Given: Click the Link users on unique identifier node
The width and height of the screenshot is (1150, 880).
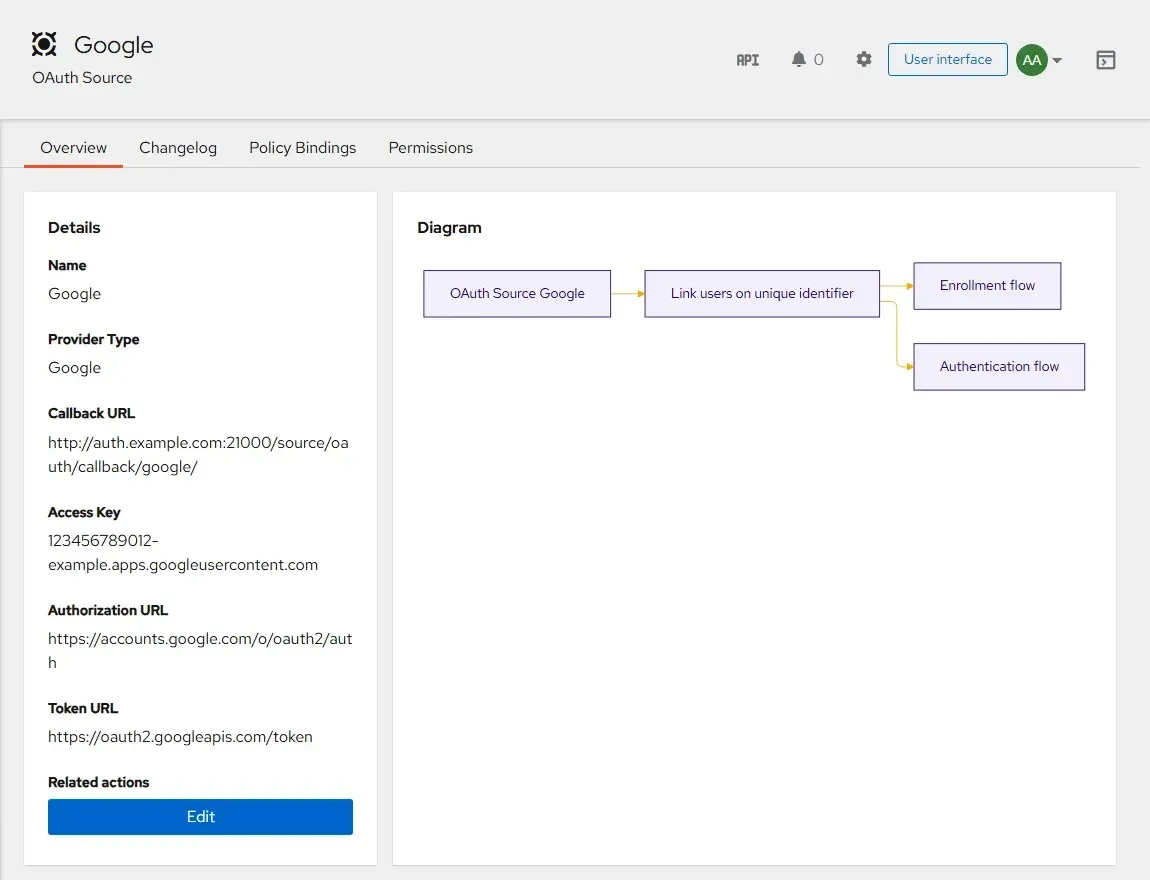Looking at the screenshot, I should pyautogui.click(x=762, y=293).
